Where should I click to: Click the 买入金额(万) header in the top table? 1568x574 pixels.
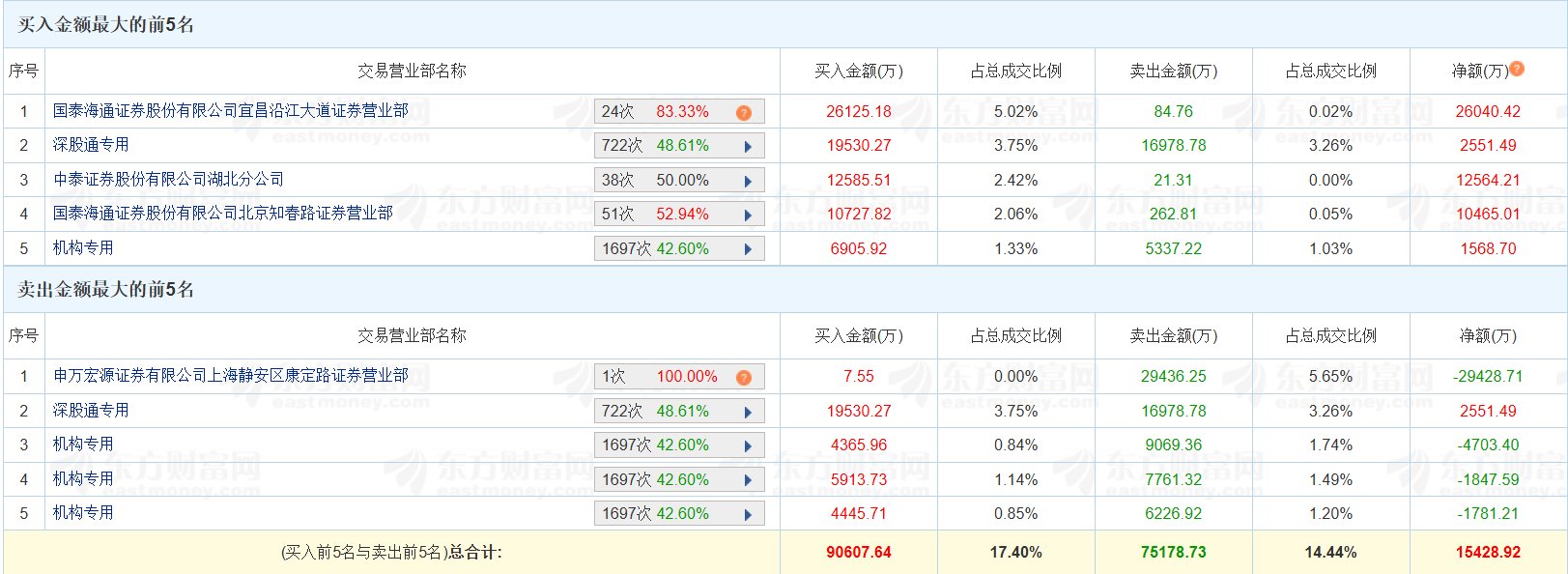click(x=859, y=71)
